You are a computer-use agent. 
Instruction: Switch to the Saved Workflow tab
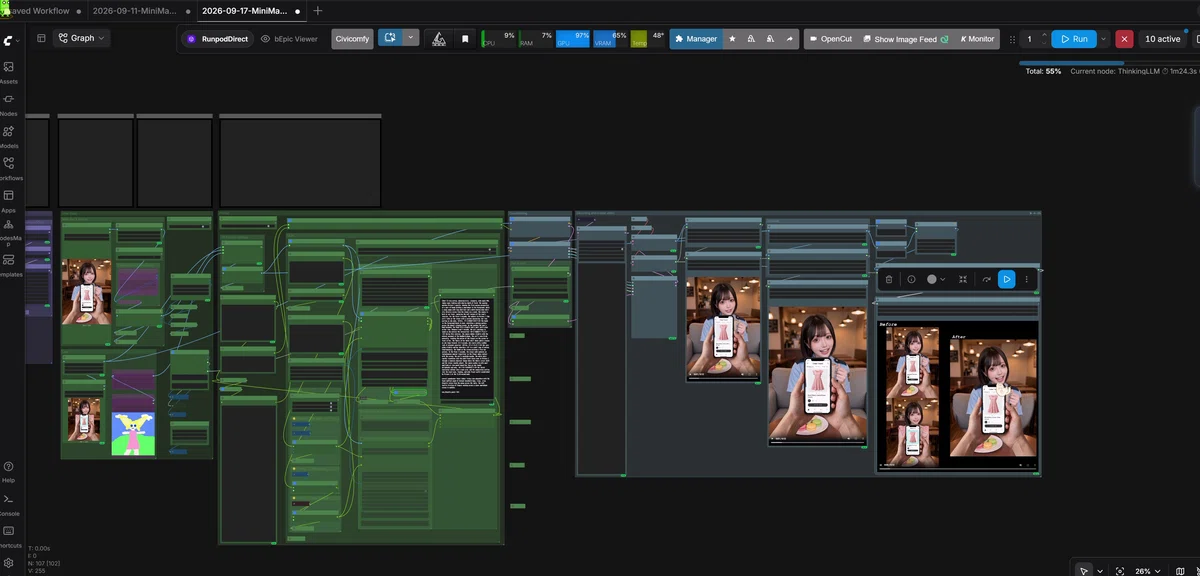coord(40,11)
